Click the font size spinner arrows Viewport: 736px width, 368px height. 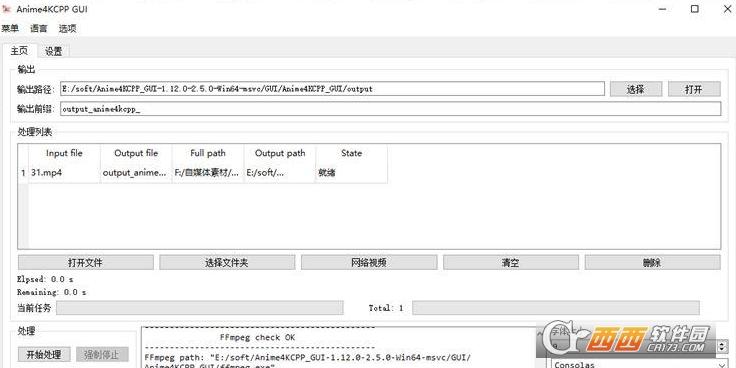pyautogui.click(x=722, y=347)
